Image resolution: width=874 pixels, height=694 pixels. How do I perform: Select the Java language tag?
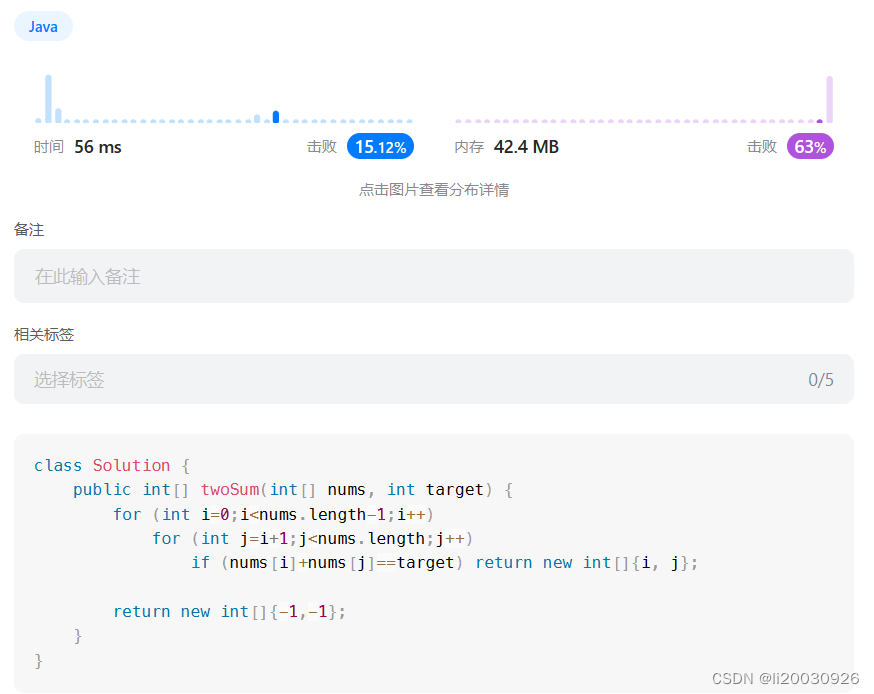pyautogui.click(x=43, y=26)
